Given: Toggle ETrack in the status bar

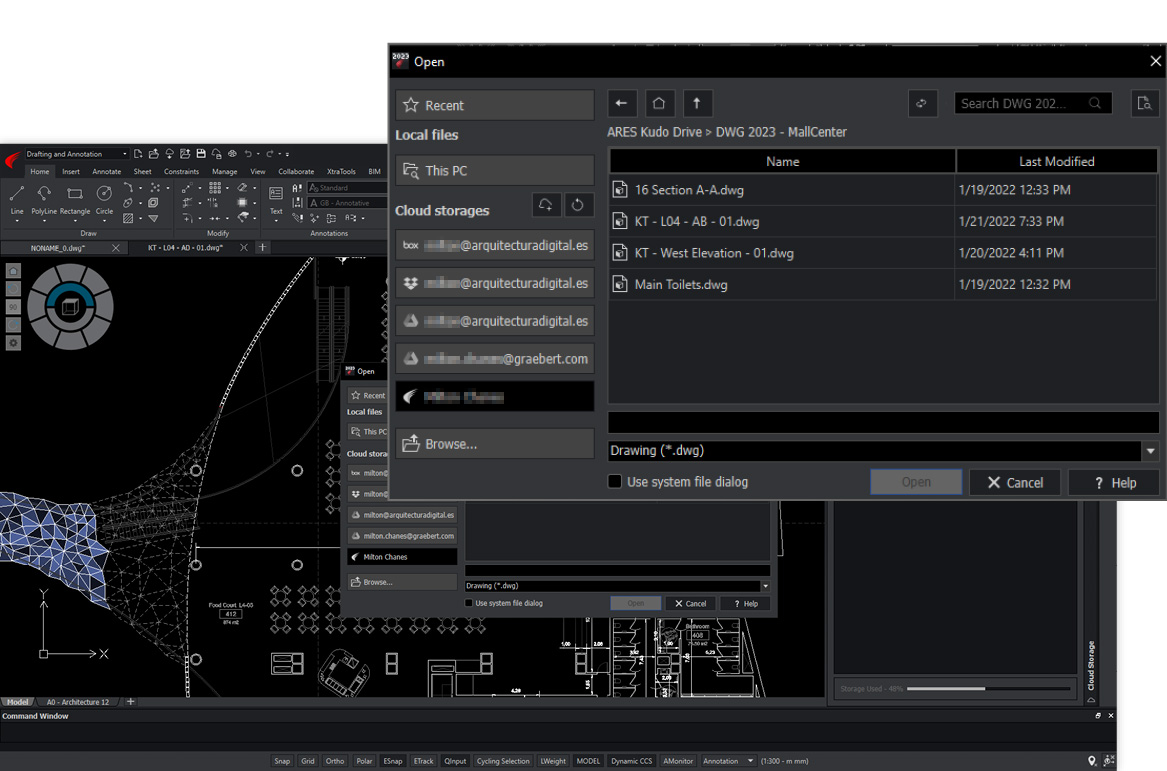Looking at the screenshot, I should point(423,761).
